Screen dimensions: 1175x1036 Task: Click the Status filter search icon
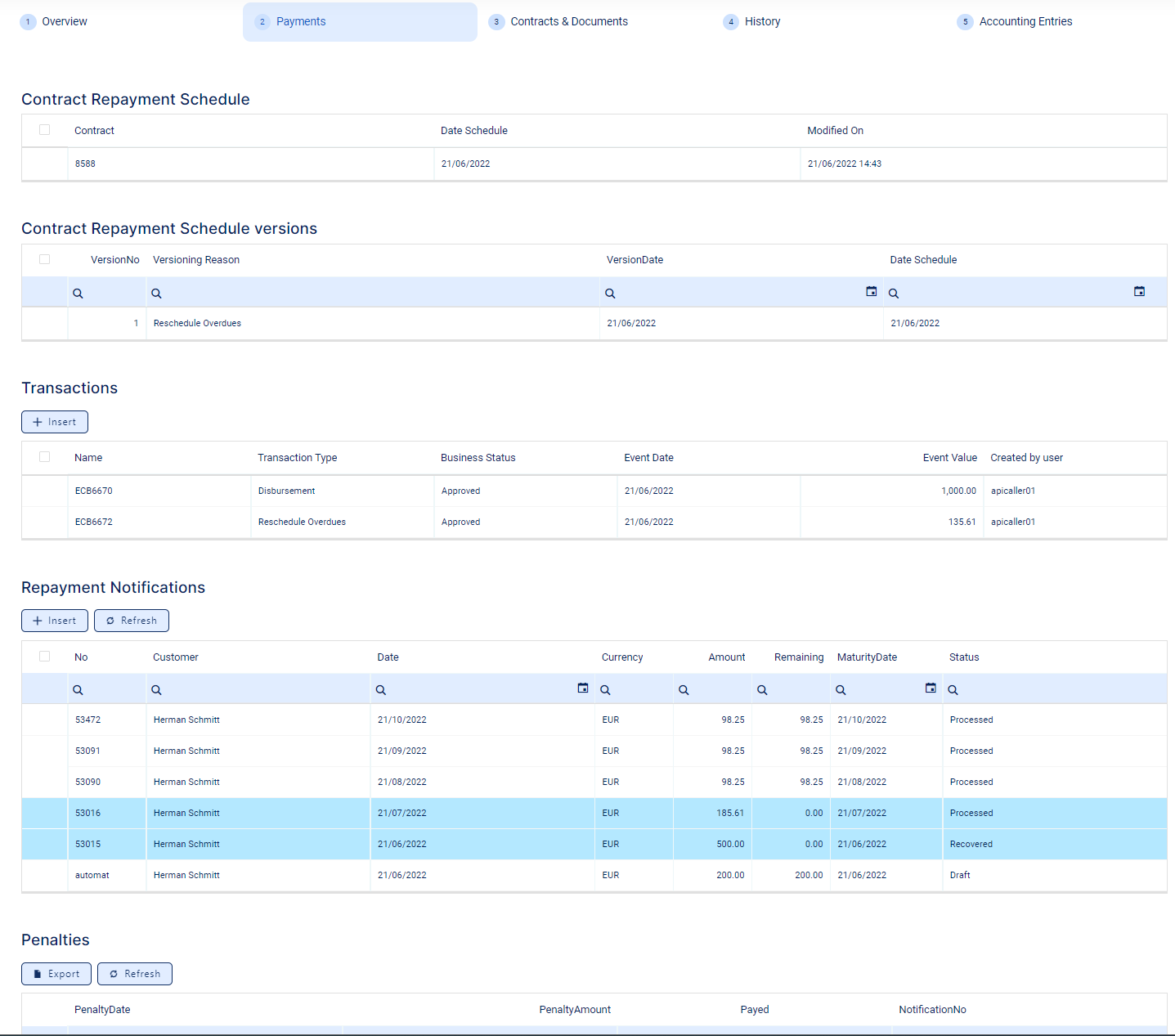click(x=953, y=690)
